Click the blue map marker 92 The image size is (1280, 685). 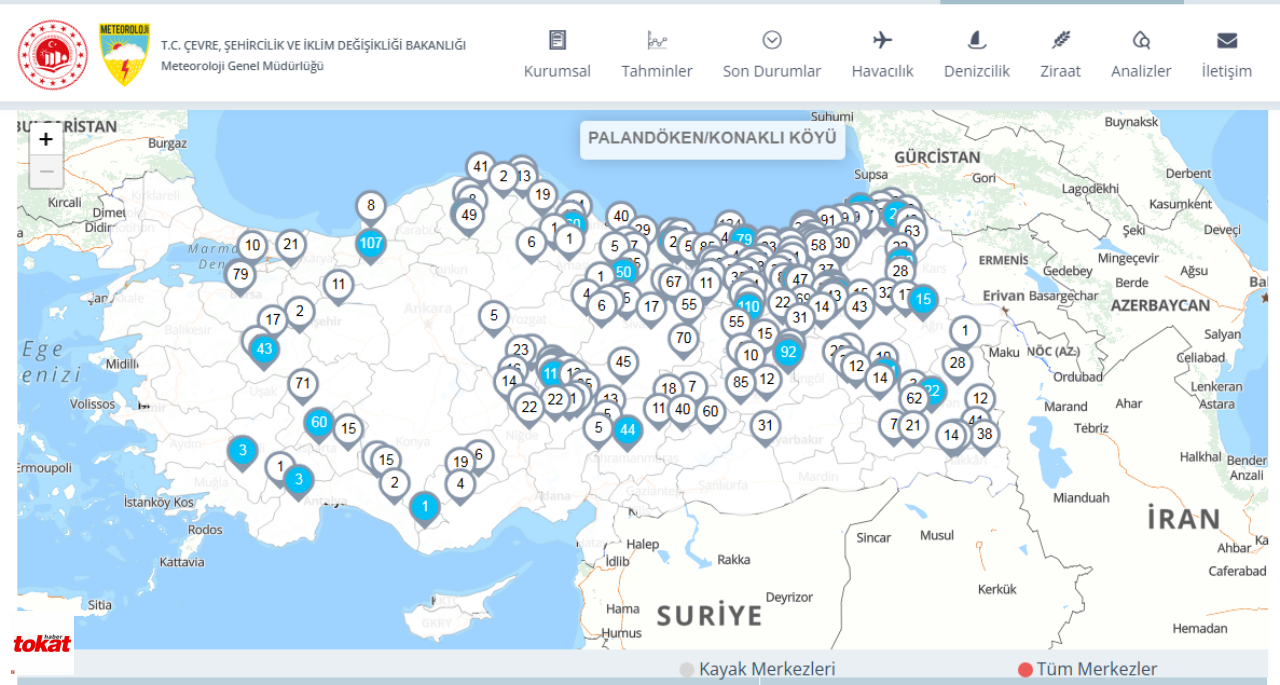[788, 352]
